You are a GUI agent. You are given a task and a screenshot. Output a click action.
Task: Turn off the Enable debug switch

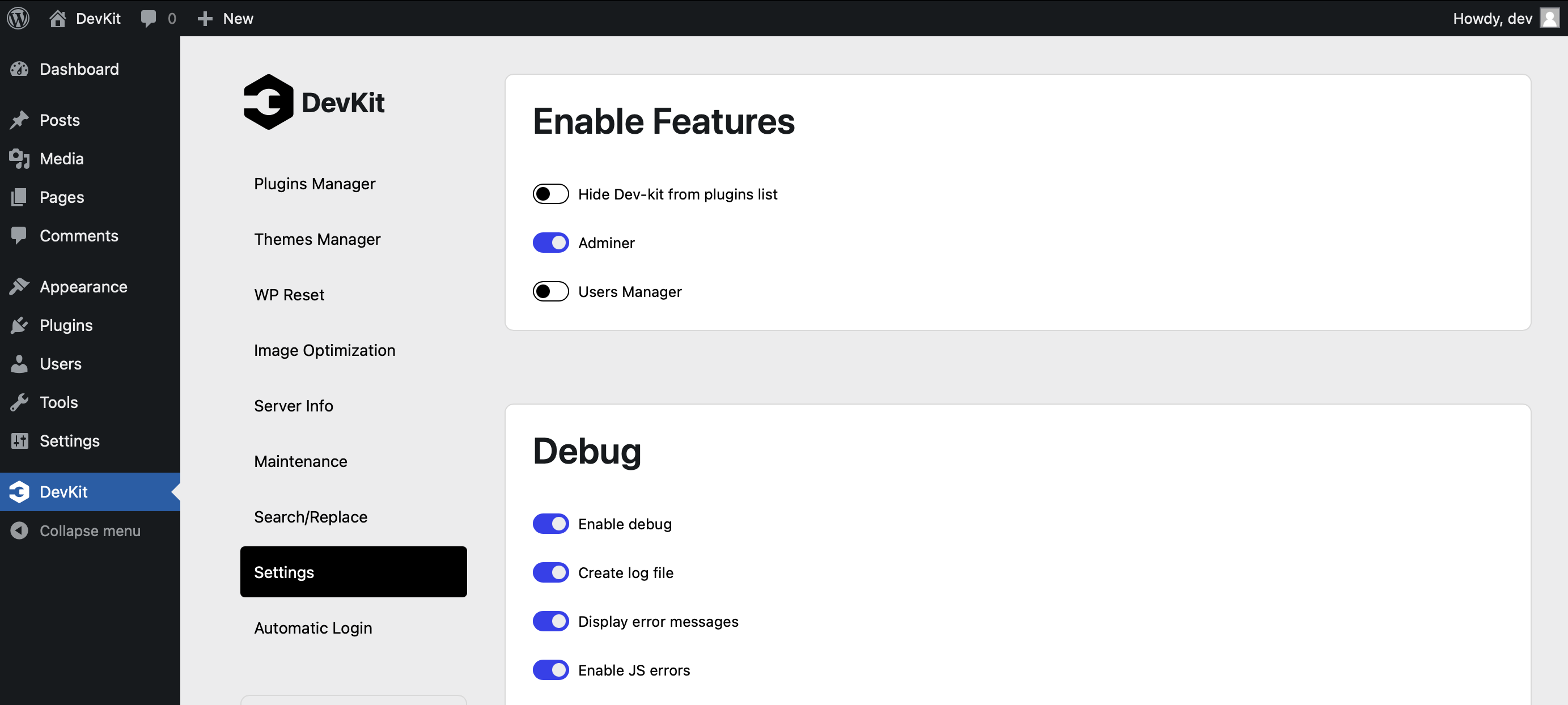point(551,524)
